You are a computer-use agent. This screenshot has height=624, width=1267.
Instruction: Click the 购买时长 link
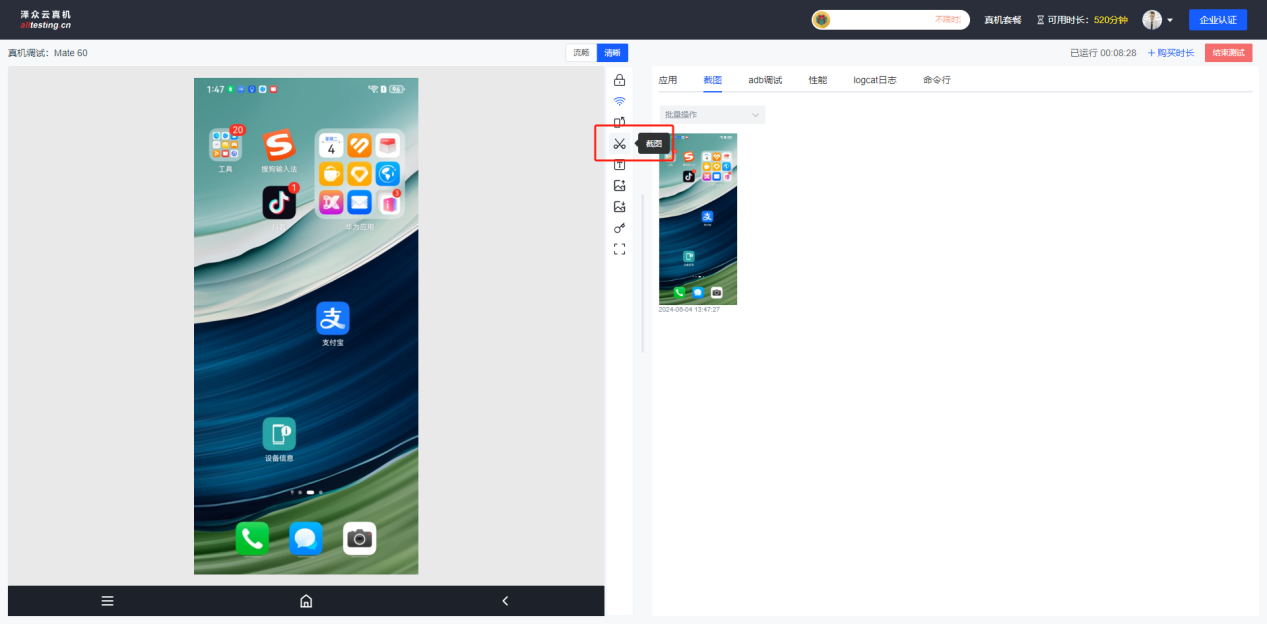[1170, 53]
